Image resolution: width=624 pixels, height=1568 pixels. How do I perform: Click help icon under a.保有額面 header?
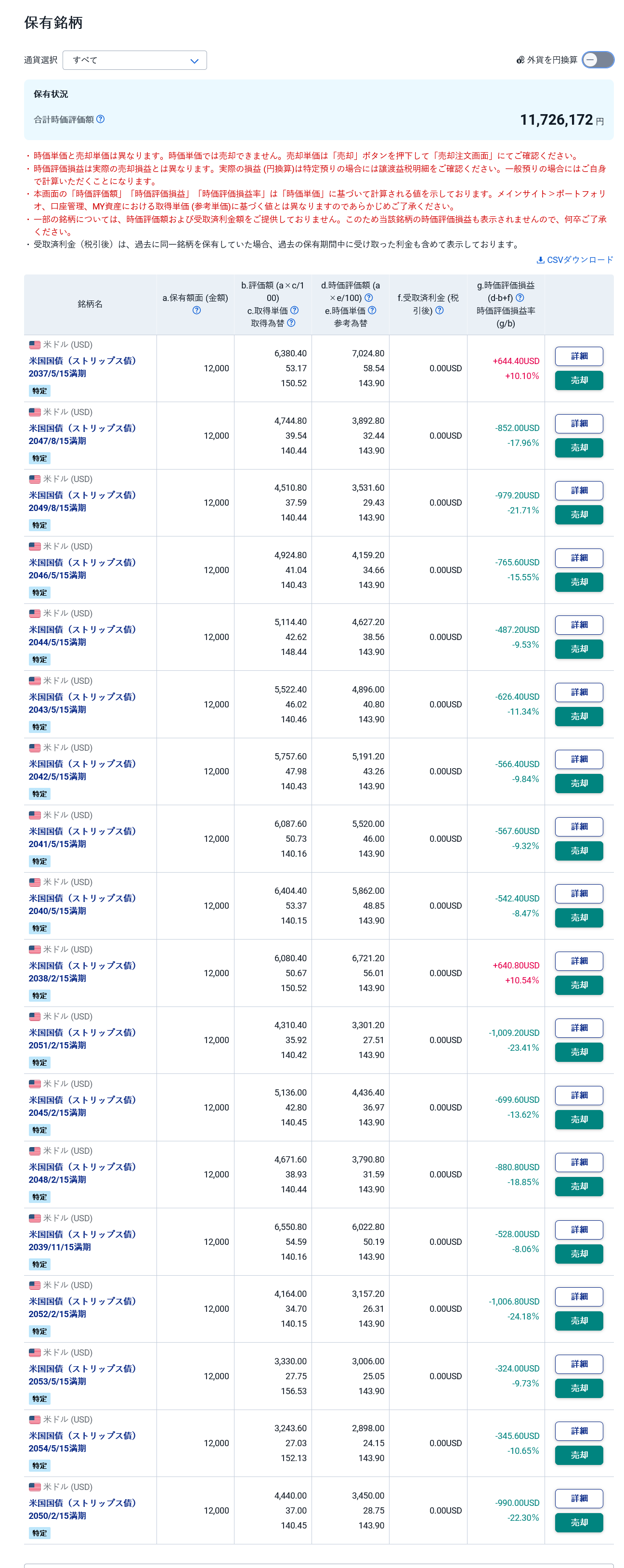coord(196,311)
